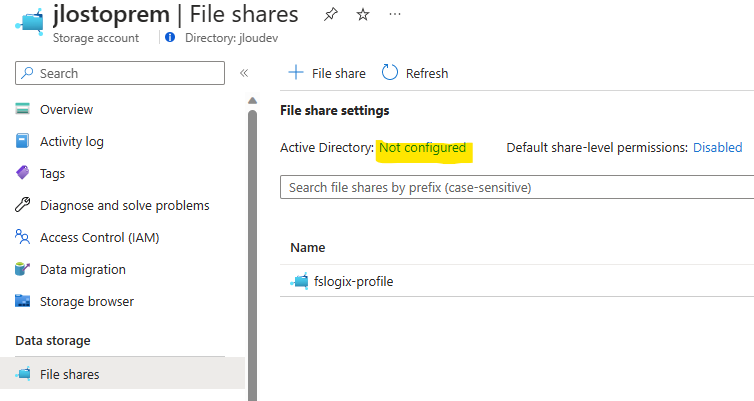This screenshot has width=754, height=401.
Task: Open the more options ellipsis menu
Action: tap(395, 14)
